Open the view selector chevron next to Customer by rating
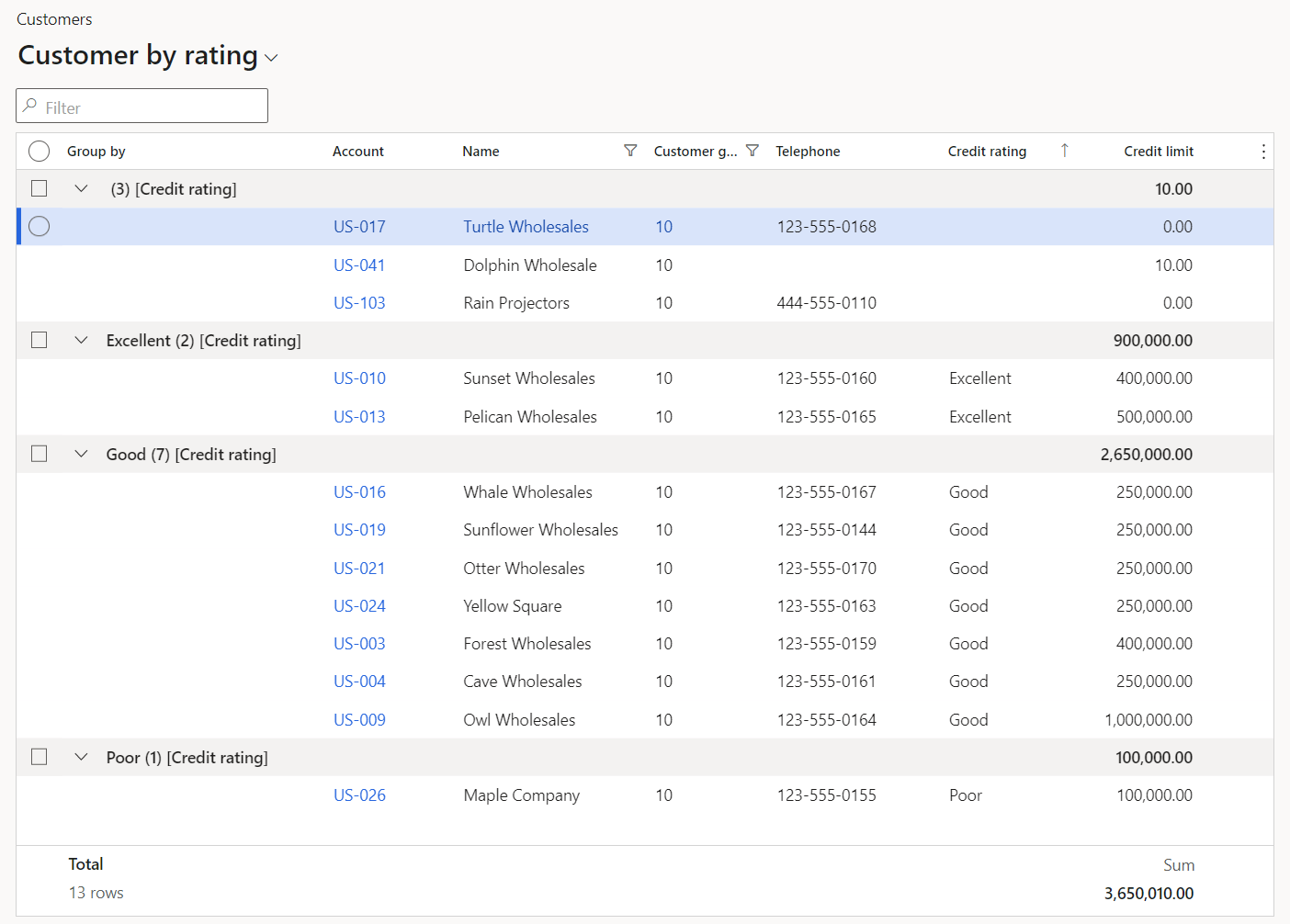The height and width of the screenshot is (924, 1290). 271,58
